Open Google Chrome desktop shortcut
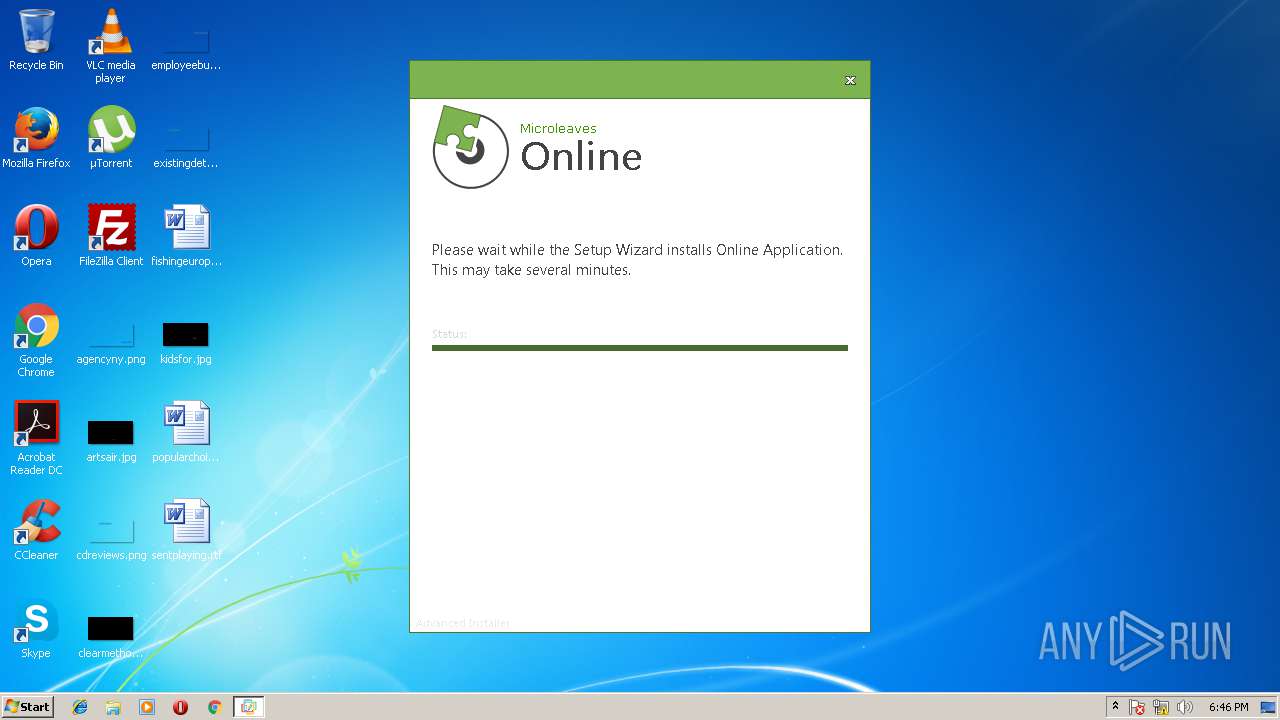This screenshot has width=1280, height=720. tap(36, 340)
